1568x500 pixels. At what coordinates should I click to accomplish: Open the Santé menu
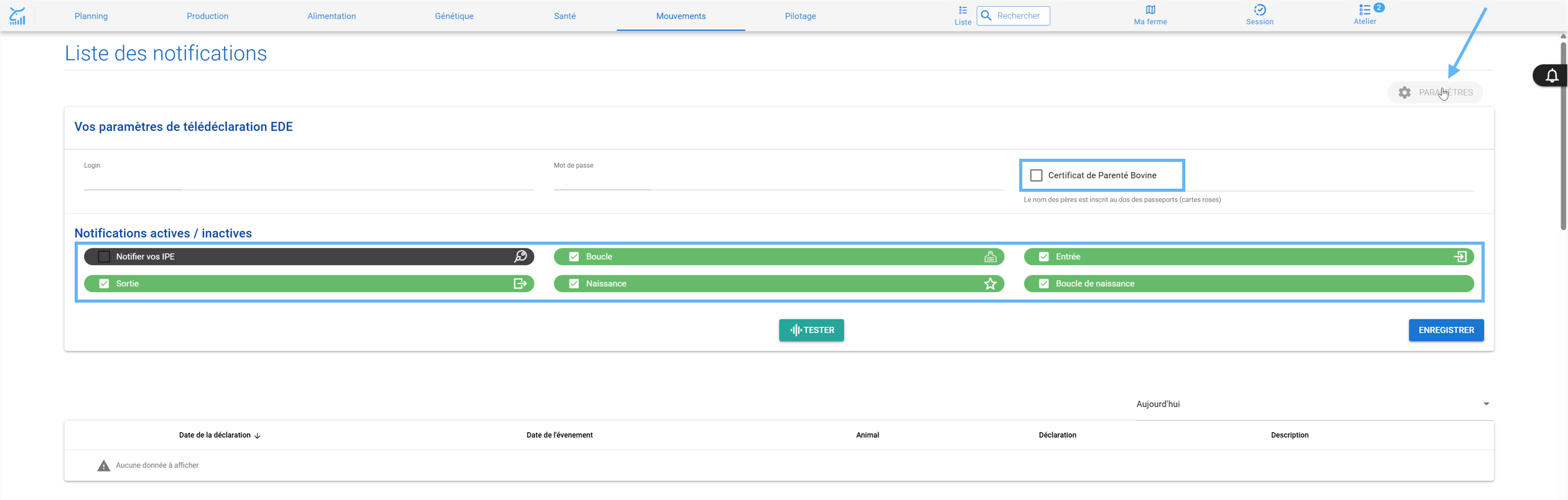[x=564, y=16]
